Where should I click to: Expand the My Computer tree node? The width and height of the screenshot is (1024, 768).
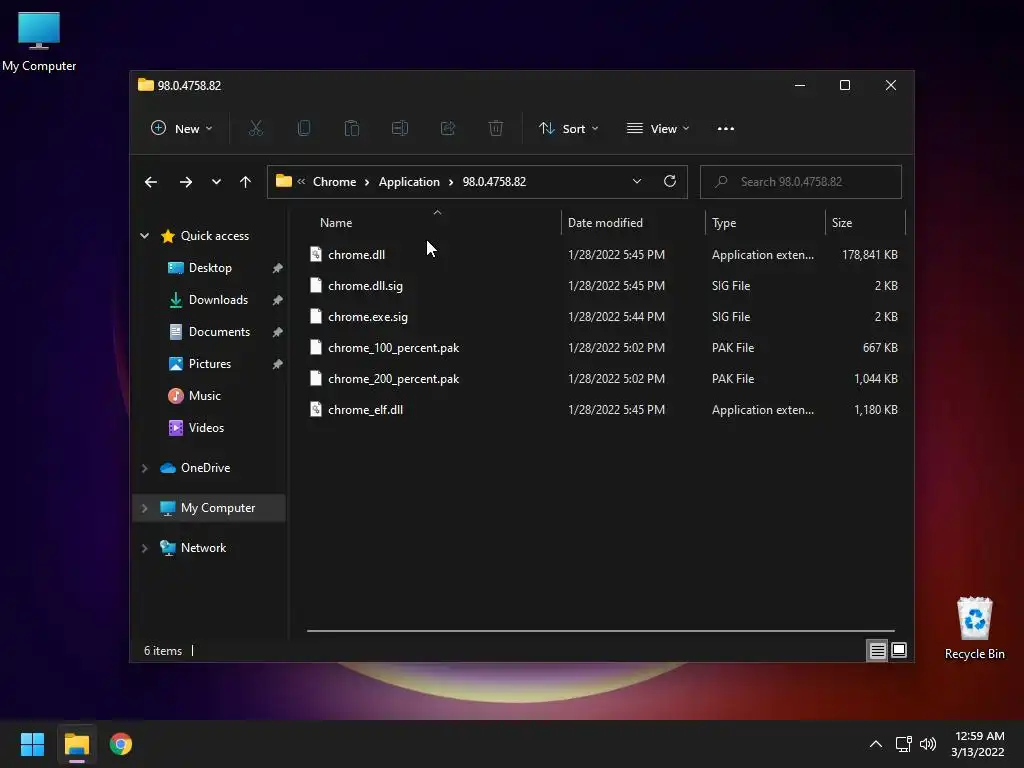144,508
